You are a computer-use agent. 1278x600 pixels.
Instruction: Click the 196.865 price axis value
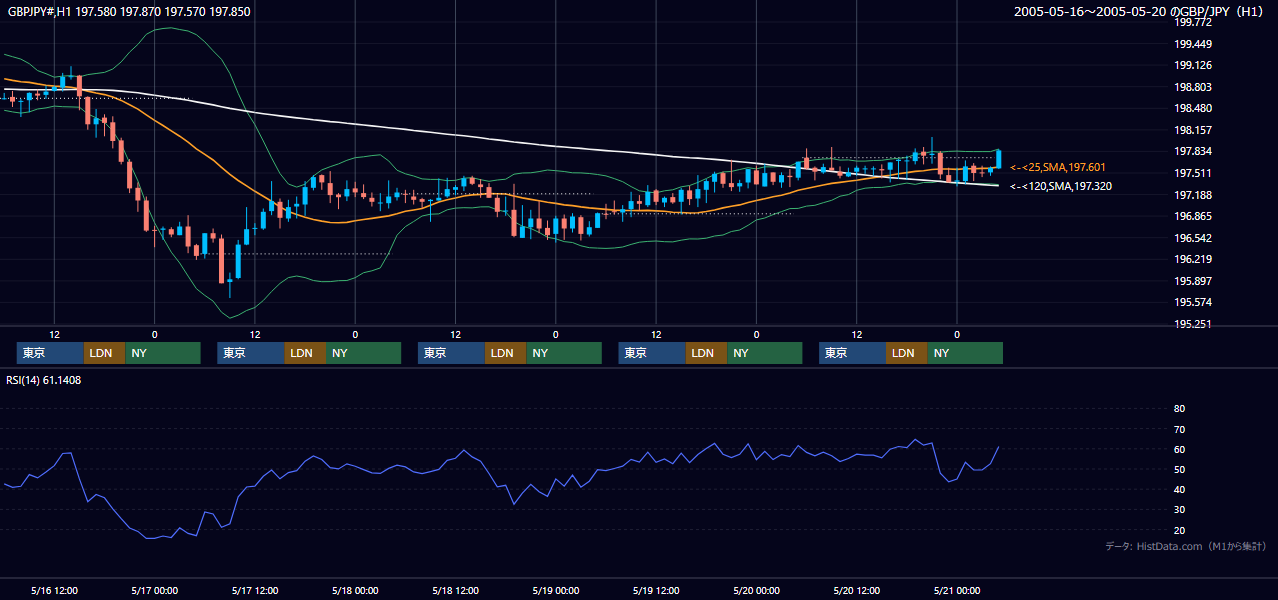click(x=1192, y=216)
